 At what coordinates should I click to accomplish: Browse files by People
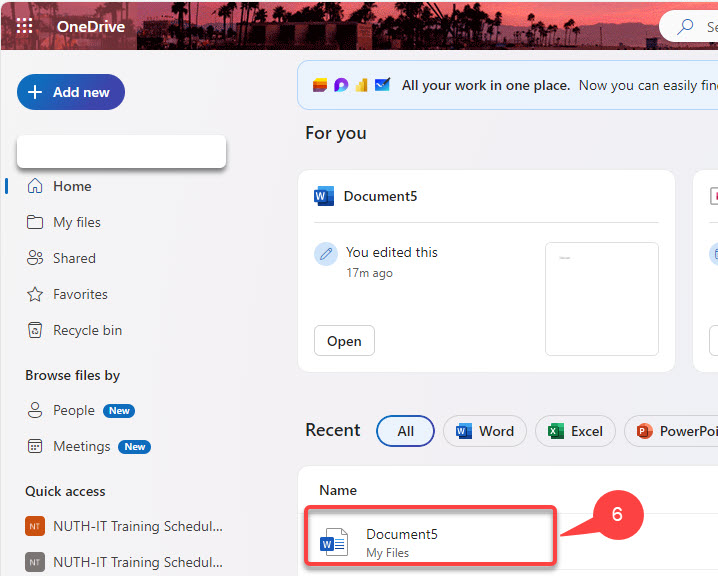(x=74, y=410)
